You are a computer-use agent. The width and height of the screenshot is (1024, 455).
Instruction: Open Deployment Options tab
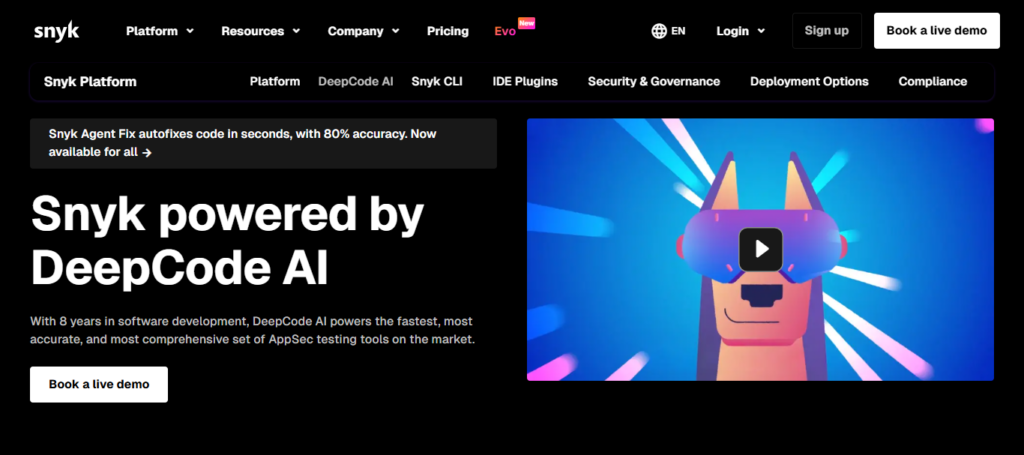[x=809, y=82]
